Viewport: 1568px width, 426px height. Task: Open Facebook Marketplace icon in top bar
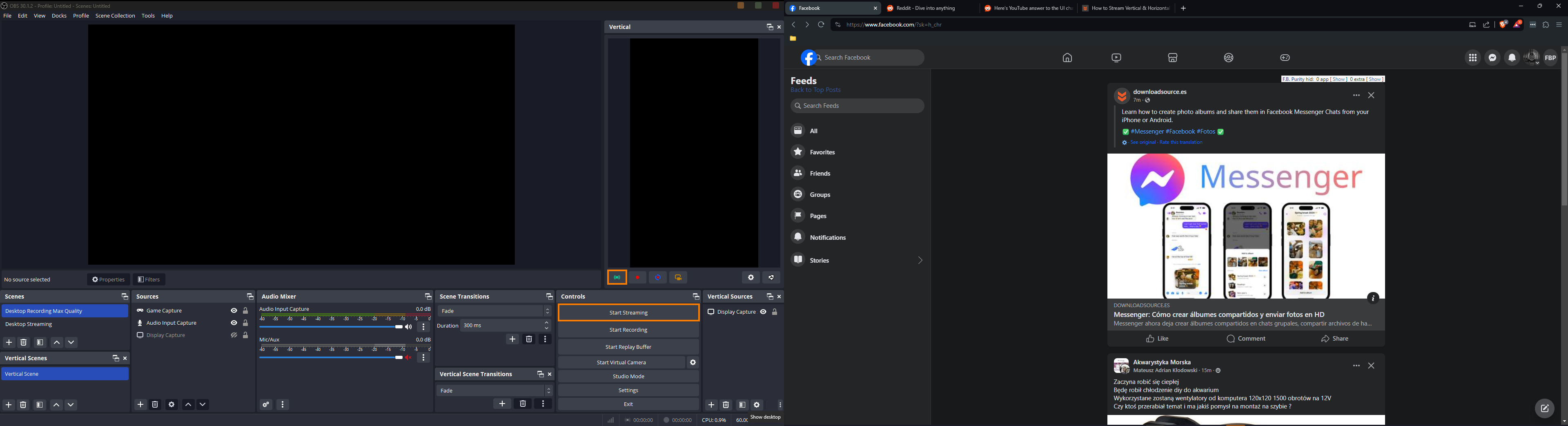coord(1173,58)
